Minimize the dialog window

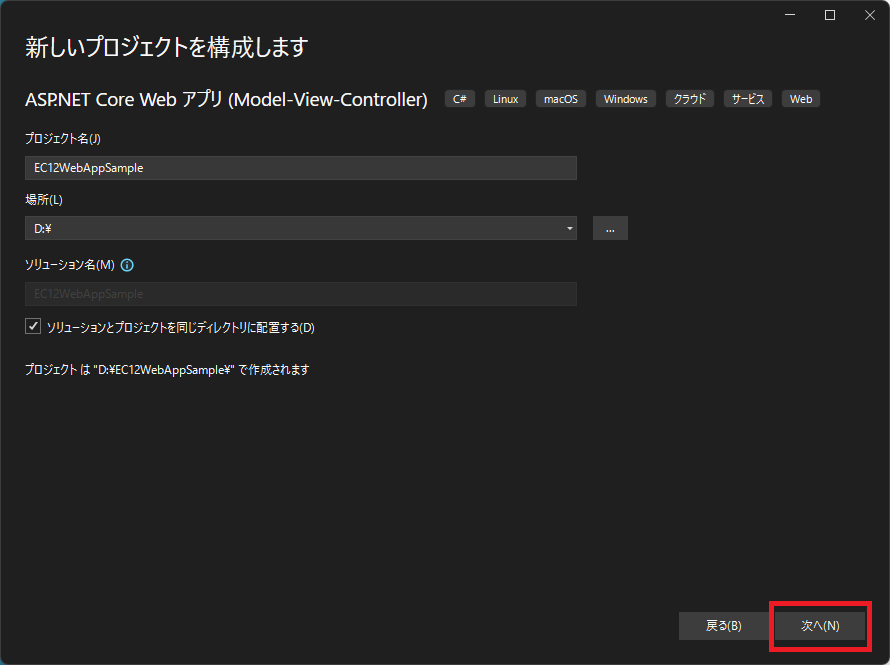tap(790, 15)
